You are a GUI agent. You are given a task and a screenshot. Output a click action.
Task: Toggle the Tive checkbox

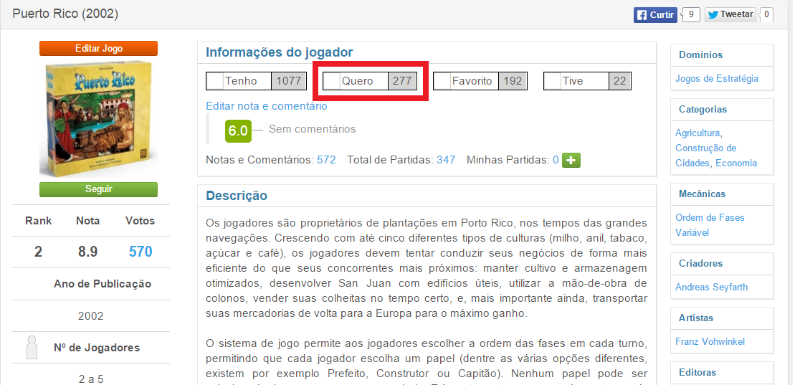[x=552, y=81]
